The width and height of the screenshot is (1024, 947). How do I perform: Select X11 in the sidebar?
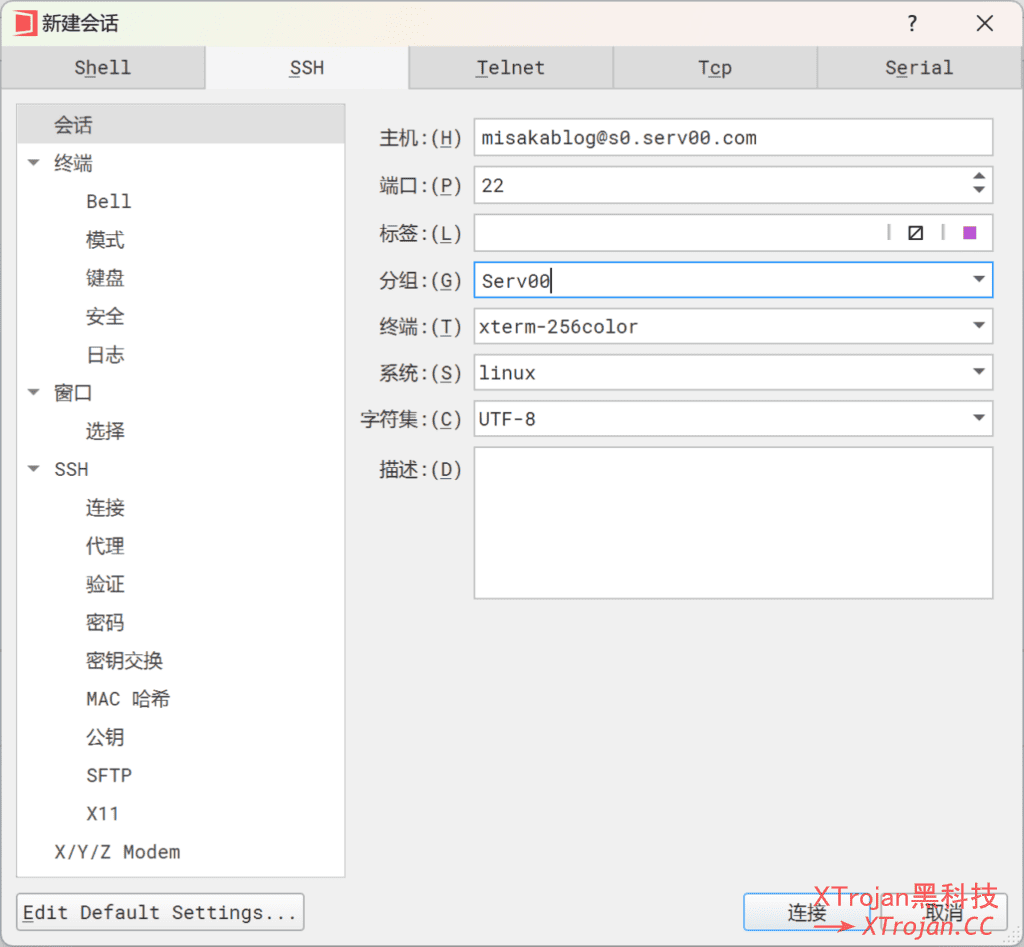105,813
